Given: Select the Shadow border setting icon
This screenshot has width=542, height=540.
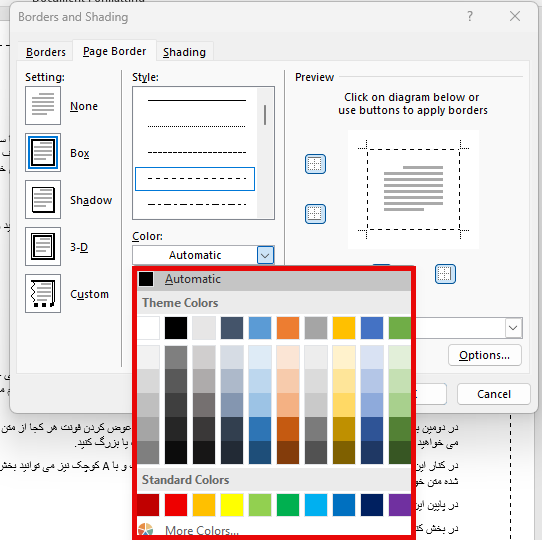Looking at the screenshot, I should 43,199.
